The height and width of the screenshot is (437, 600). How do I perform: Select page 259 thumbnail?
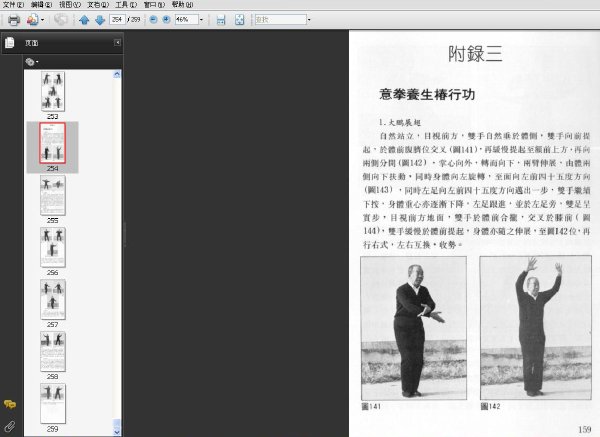[x=53, y=403]
